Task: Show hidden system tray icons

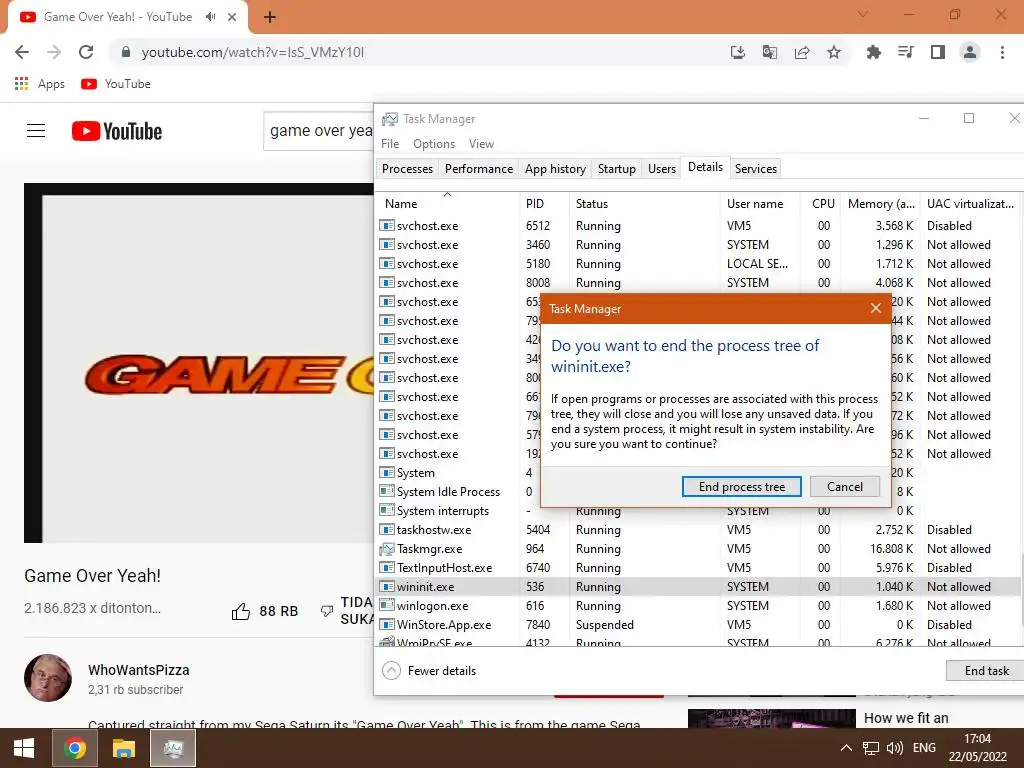Action: tap(846, 748)
